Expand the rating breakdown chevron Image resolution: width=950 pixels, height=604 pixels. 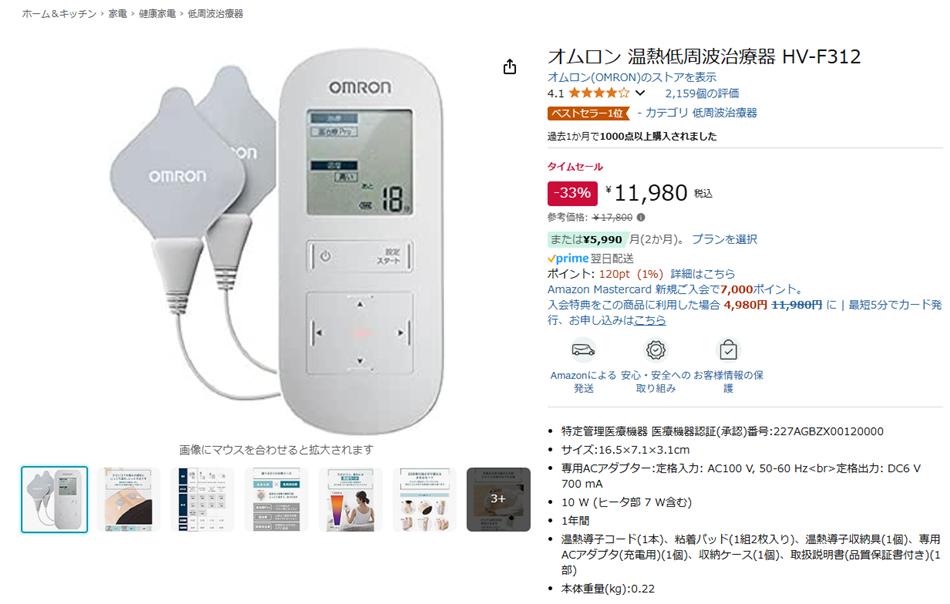click(x=640, y=93)
